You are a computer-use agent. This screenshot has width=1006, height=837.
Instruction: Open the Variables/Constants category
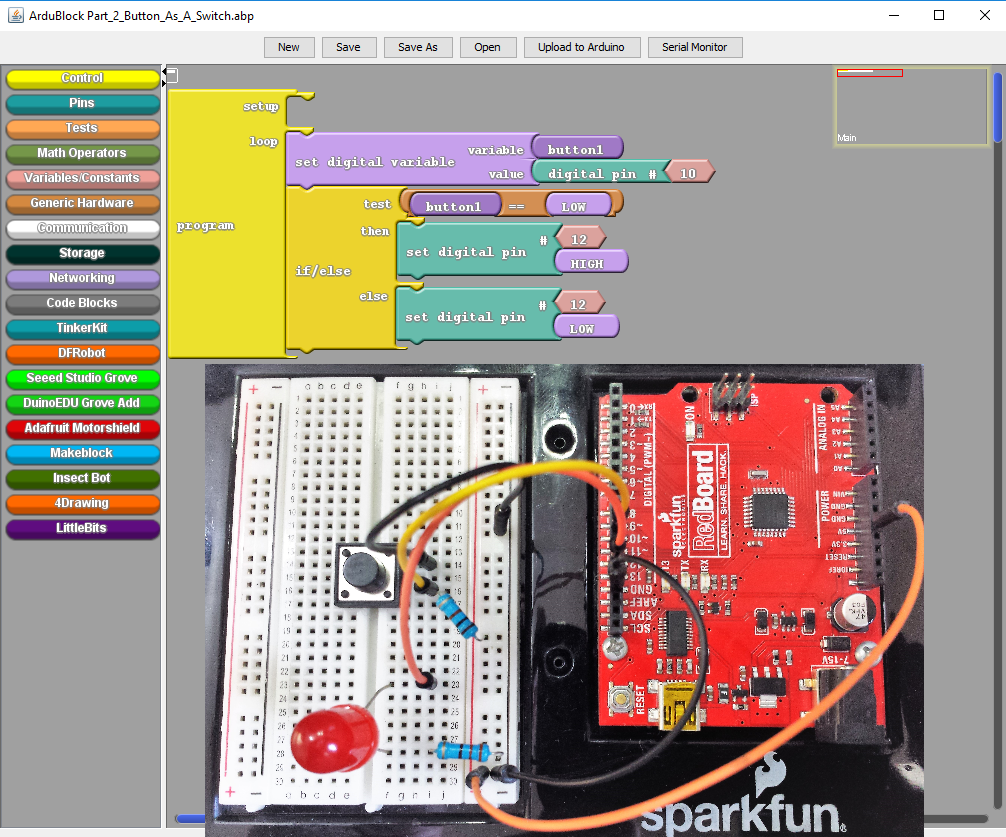pyautogui.click(x=82, y=178)
